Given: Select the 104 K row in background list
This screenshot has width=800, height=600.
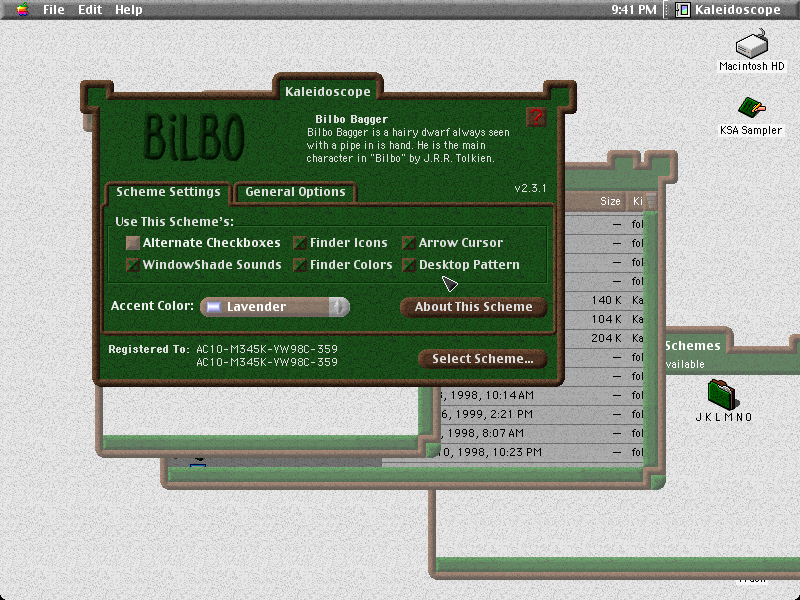Looking at the screenshot, I should [x=605, y=319].
